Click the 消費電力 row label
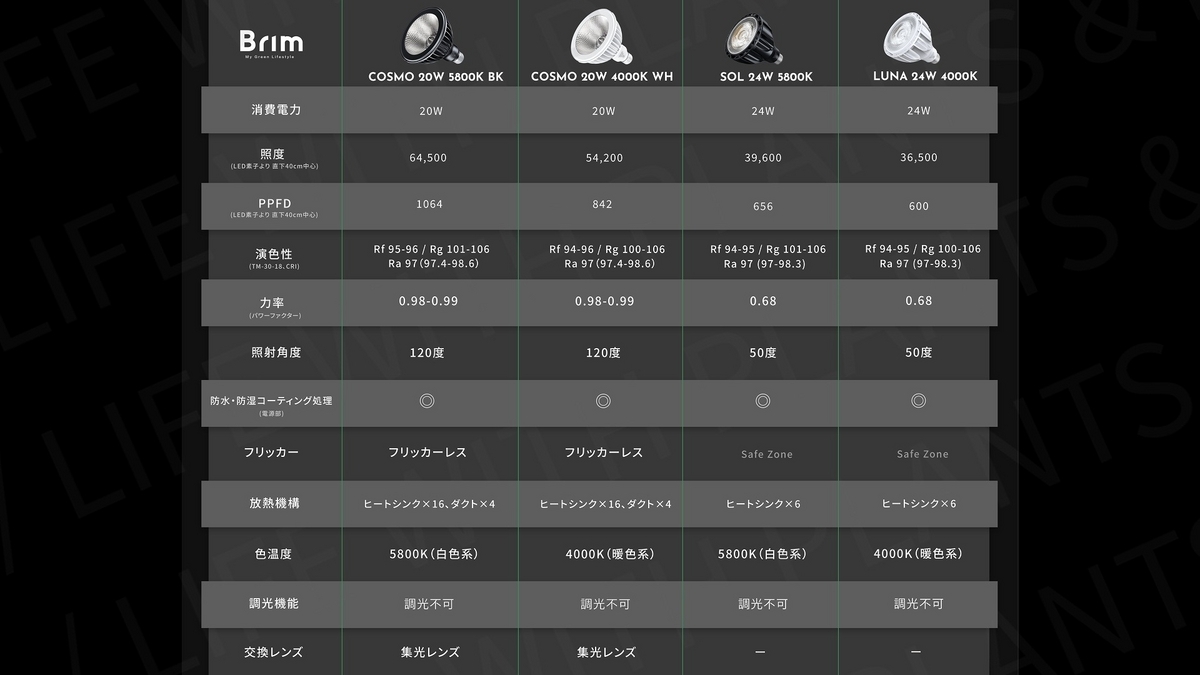This screenshot has width=1200, height=675. pyautogui.click(x=276, y=110)
